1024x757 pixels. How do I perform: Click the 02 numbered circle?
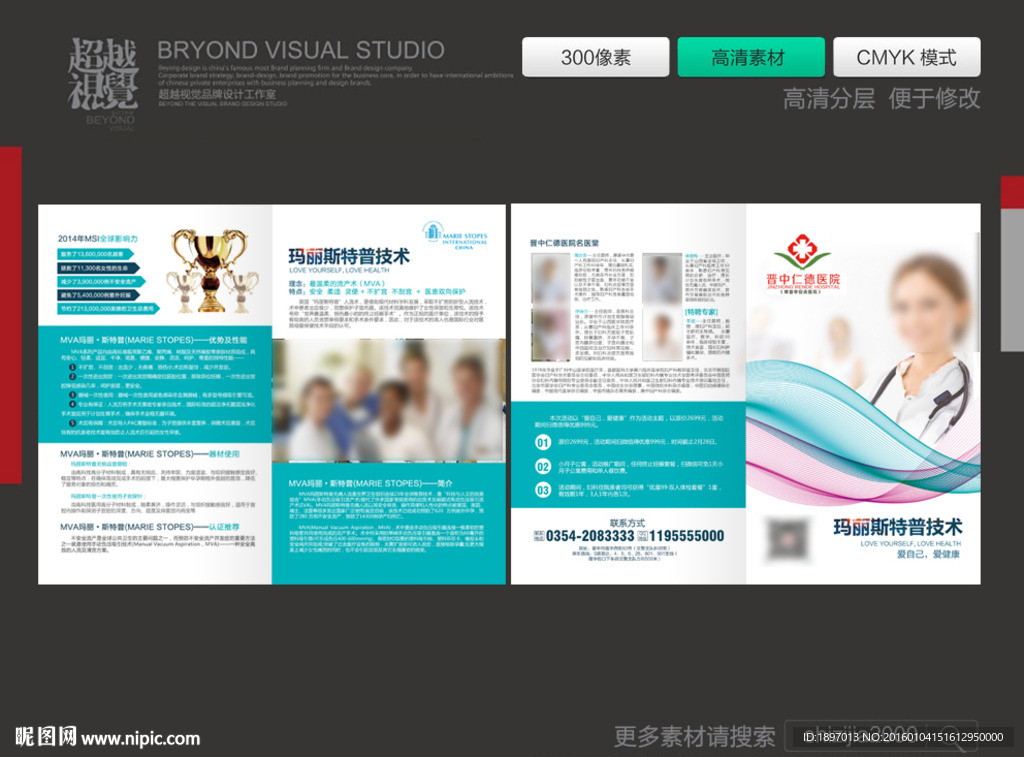pyautogui.click(x=543, y=466)
